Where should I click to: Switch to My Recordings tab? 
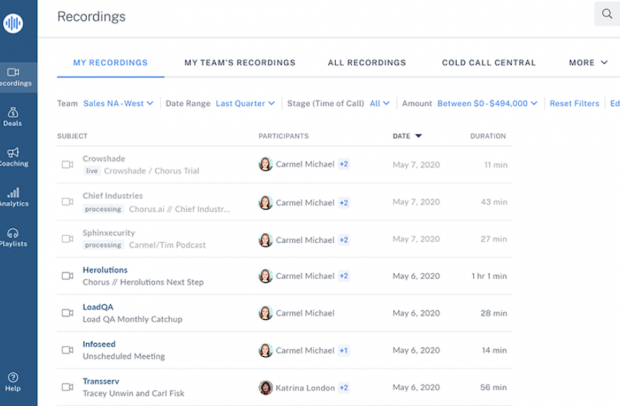110,62
